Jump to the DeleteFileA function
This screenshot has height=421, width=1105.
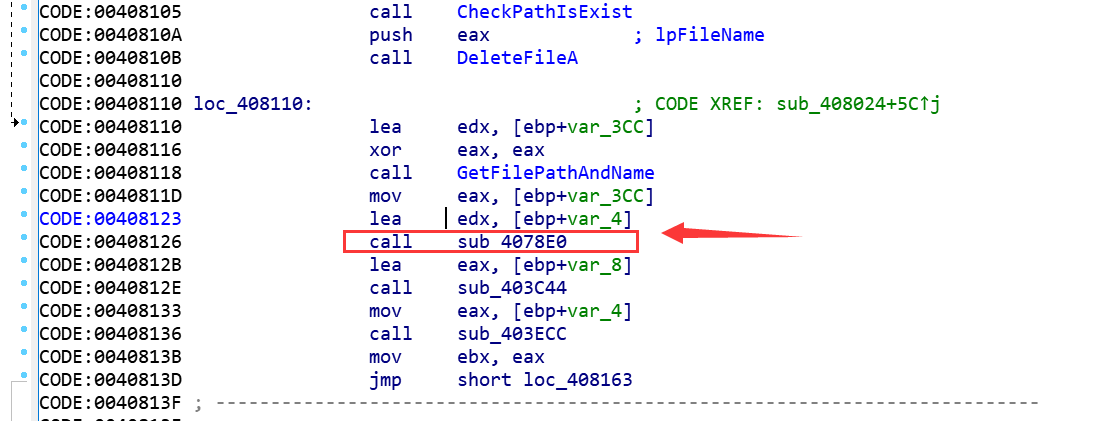(517, 58)
